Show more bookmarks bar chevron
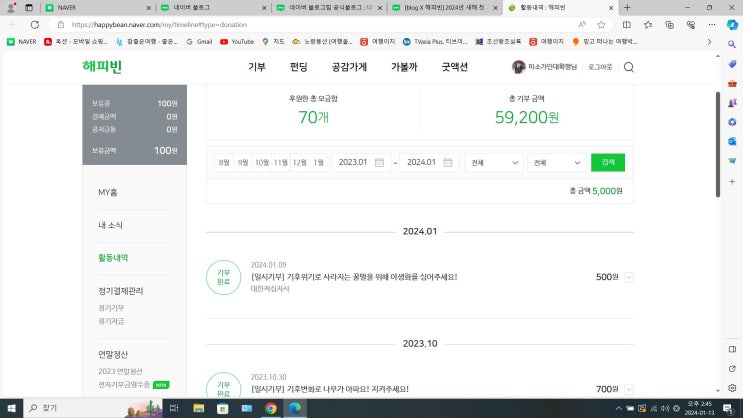 pos(709,42)
